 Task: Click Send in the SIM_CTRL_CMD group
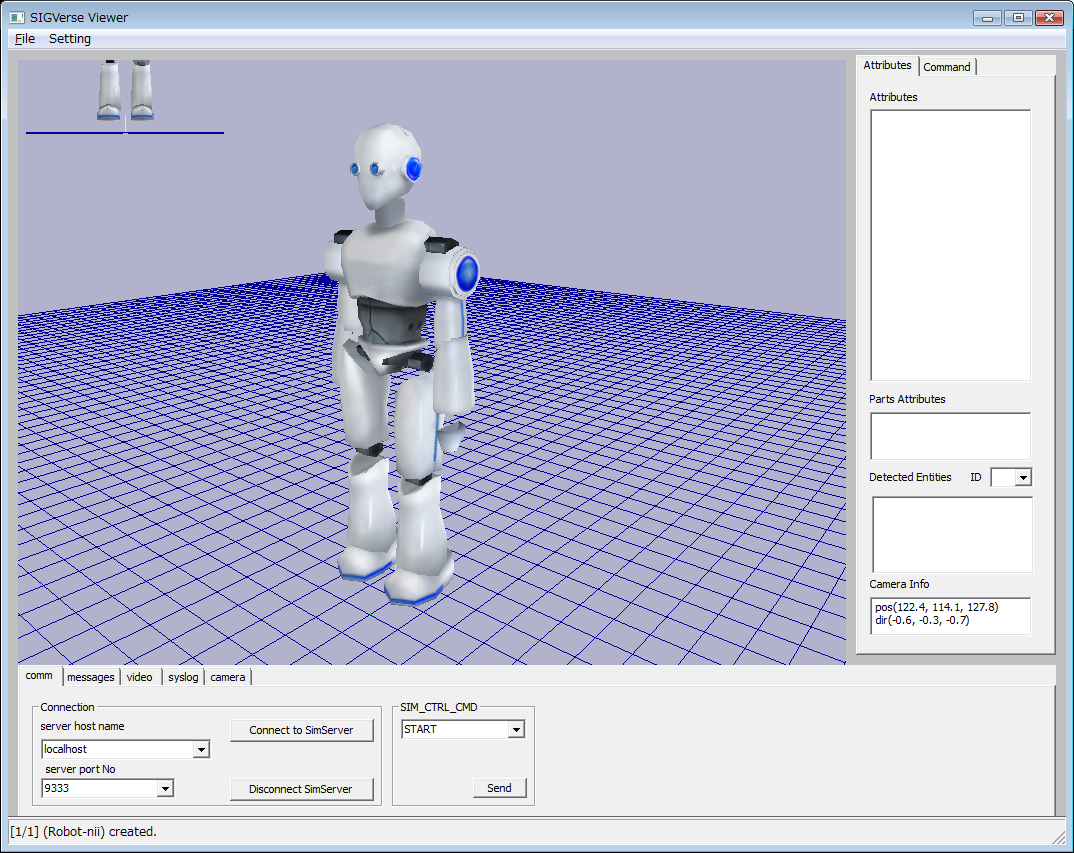[499, 788]
